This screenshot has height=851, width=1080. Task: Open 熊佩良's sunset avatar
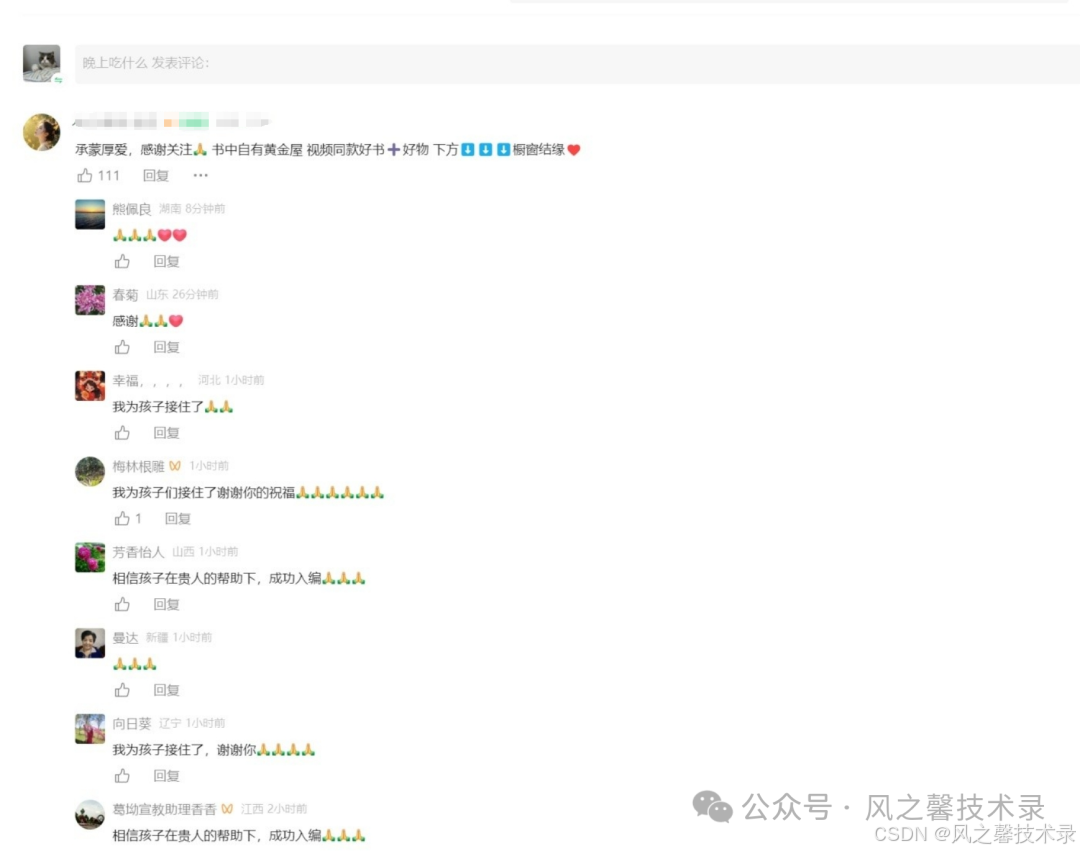(90, 214)
